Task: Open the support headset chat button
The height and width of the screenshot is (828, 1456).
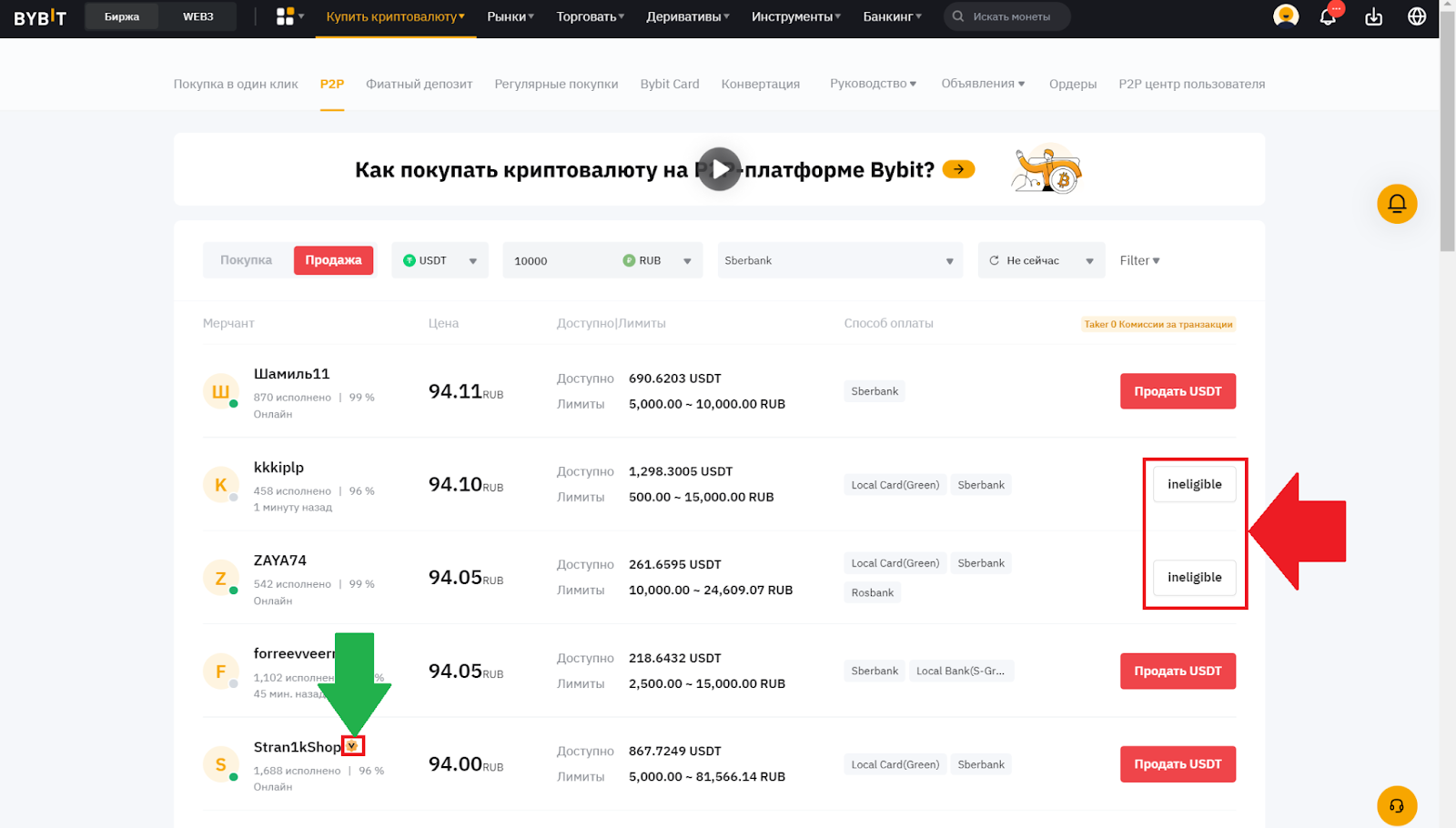Action: coord(1397,805)
